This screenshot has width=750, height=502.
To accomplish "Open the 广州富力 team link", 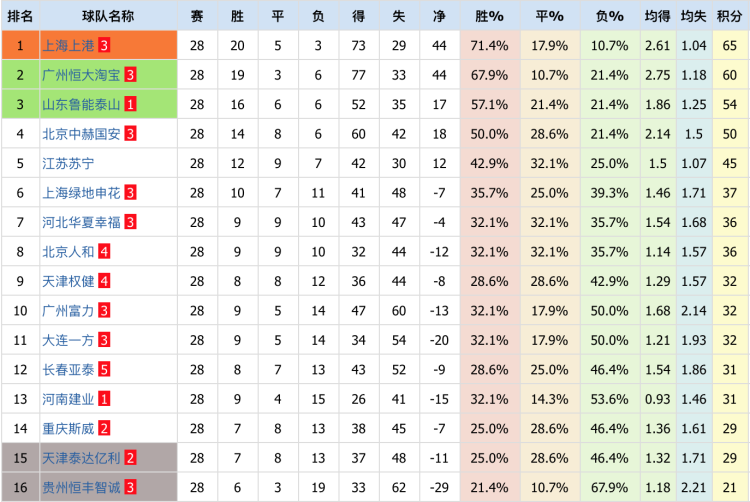I will [x=68, y=311].
